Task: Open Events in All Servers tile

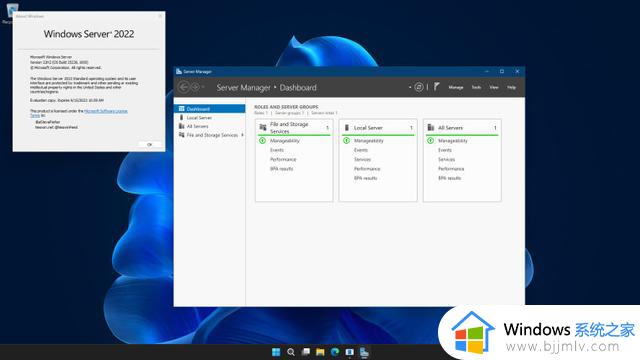Action: (x=445, y=150)
